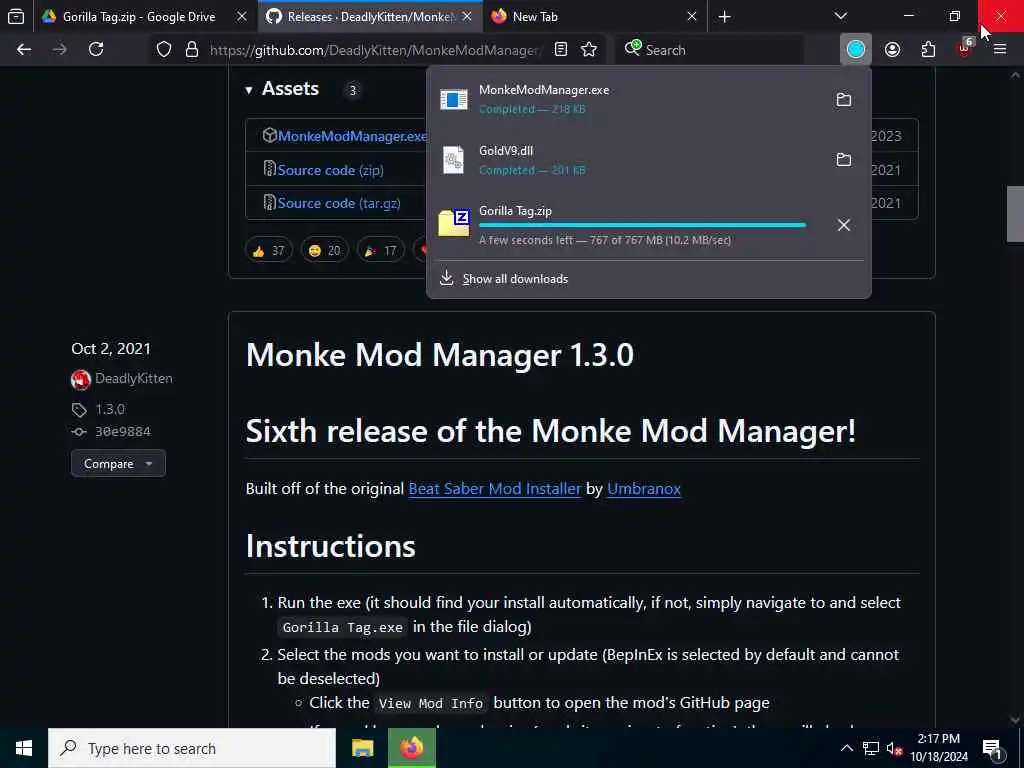This screenshot has width=1024, height=768.
Task: Click the page vertical scrollbar thumb
Action: pyautogui.click(x=1015, y=214)
